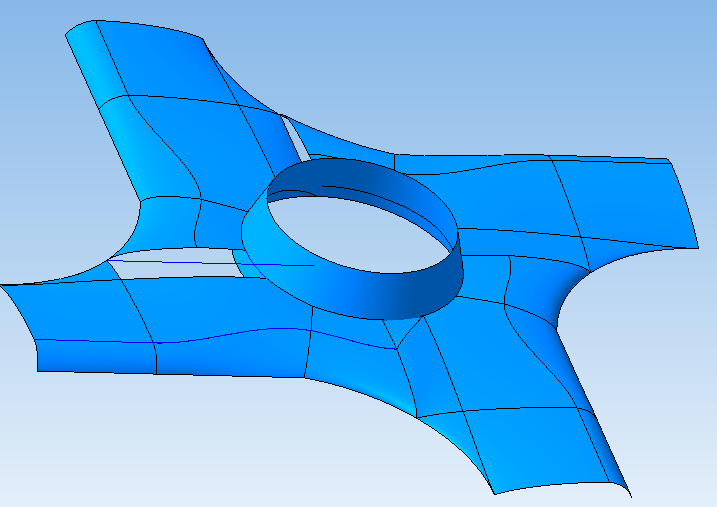717x507 pixels.
Task: Pick the straight blue line crossing the left gap
Action: [x=210, y=263]
